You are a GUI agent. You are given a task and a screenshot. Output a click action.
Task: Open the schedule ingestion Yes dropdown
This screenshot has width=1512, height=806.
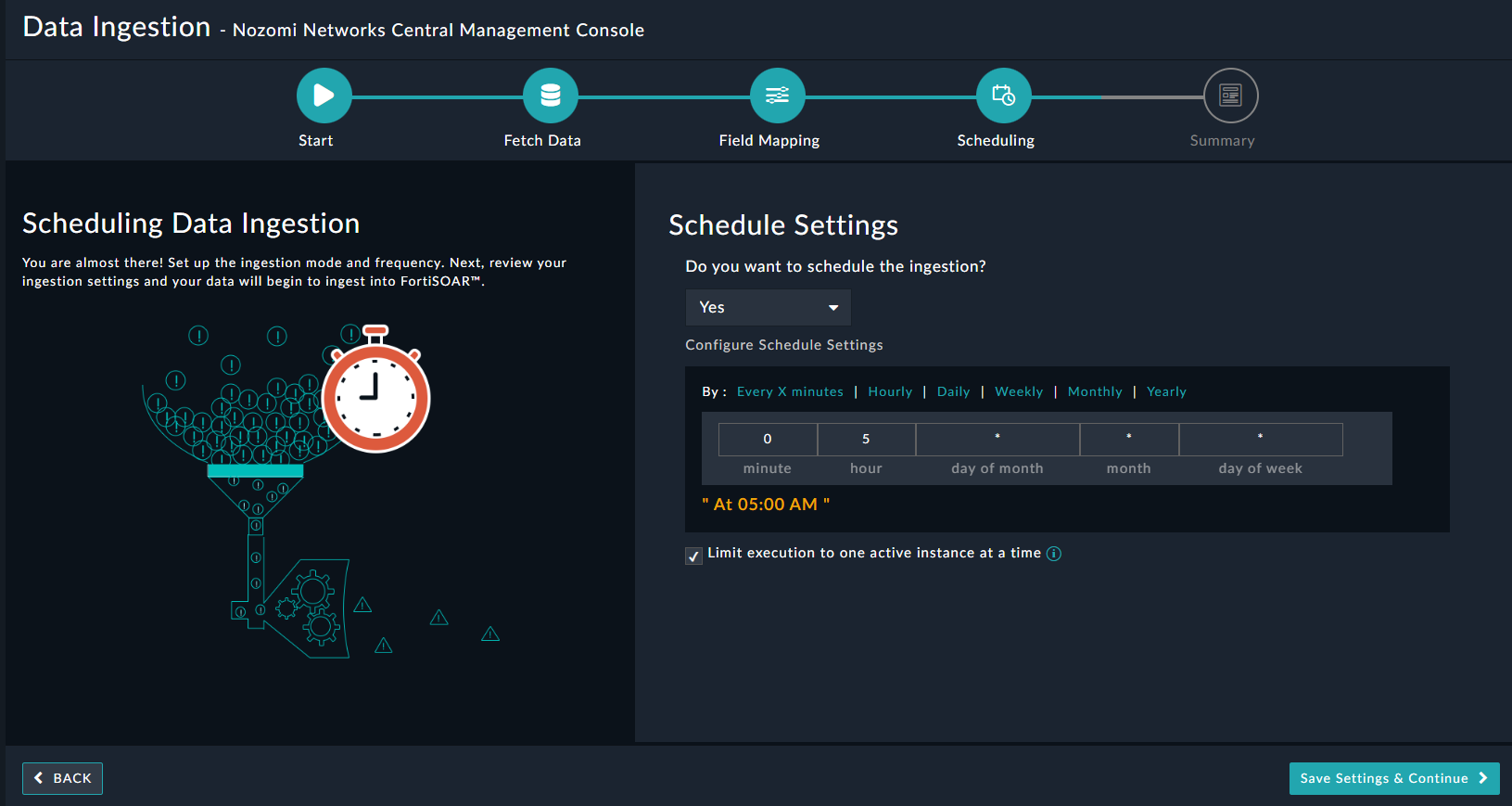(x=768, y=307)
